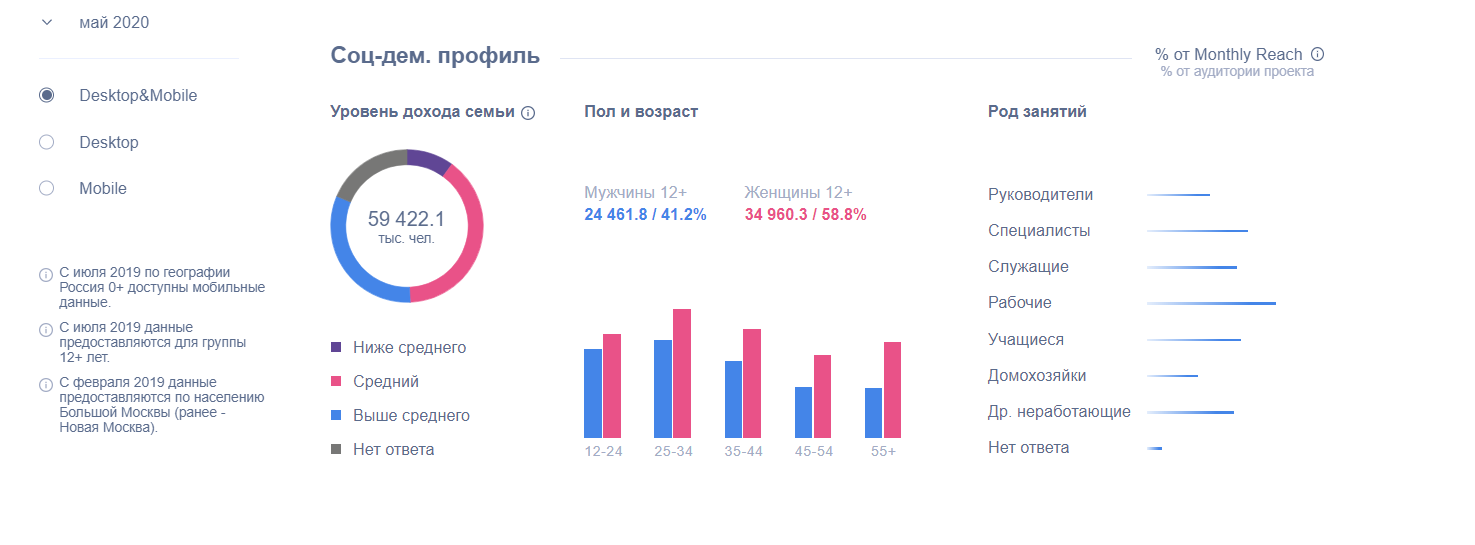Viewport: 1475px width, 545px height.
Task: Click info icon for Большой Москвы note
Action: coord(45,385)
